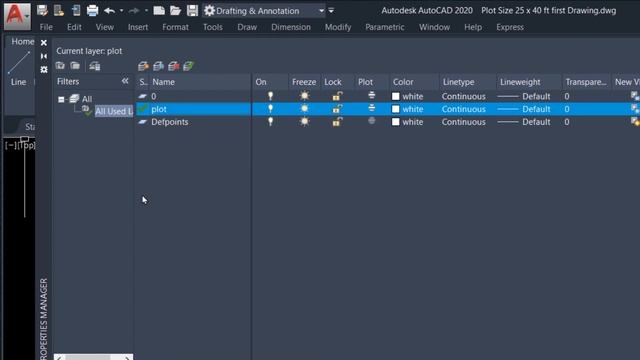Click New VP Freeze icon for layer 0
640x360 pixels.
click(635, 96)
